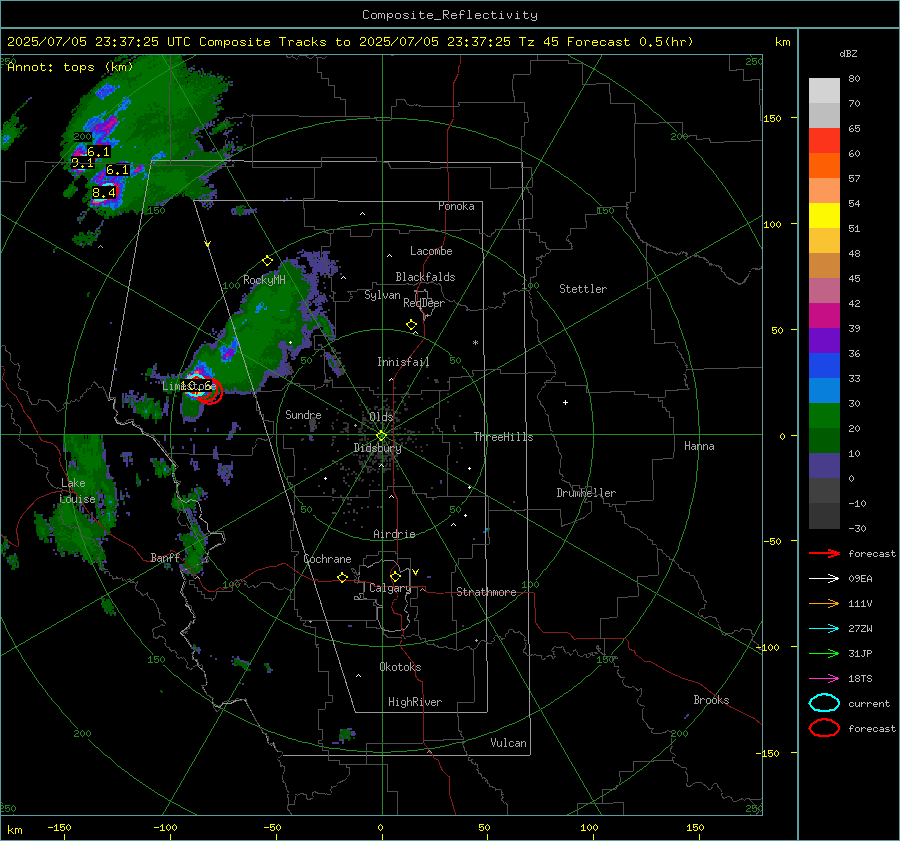
Task: Click the yellow diamond marker near RockyMH
Action: click(267, 261)
